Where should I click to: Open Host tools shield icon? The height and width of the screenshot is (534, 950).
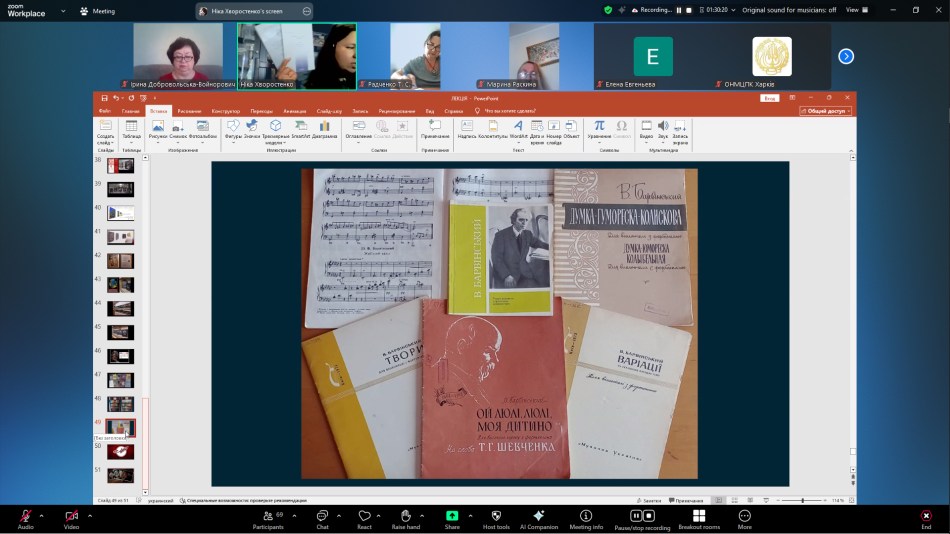(495, 516)
